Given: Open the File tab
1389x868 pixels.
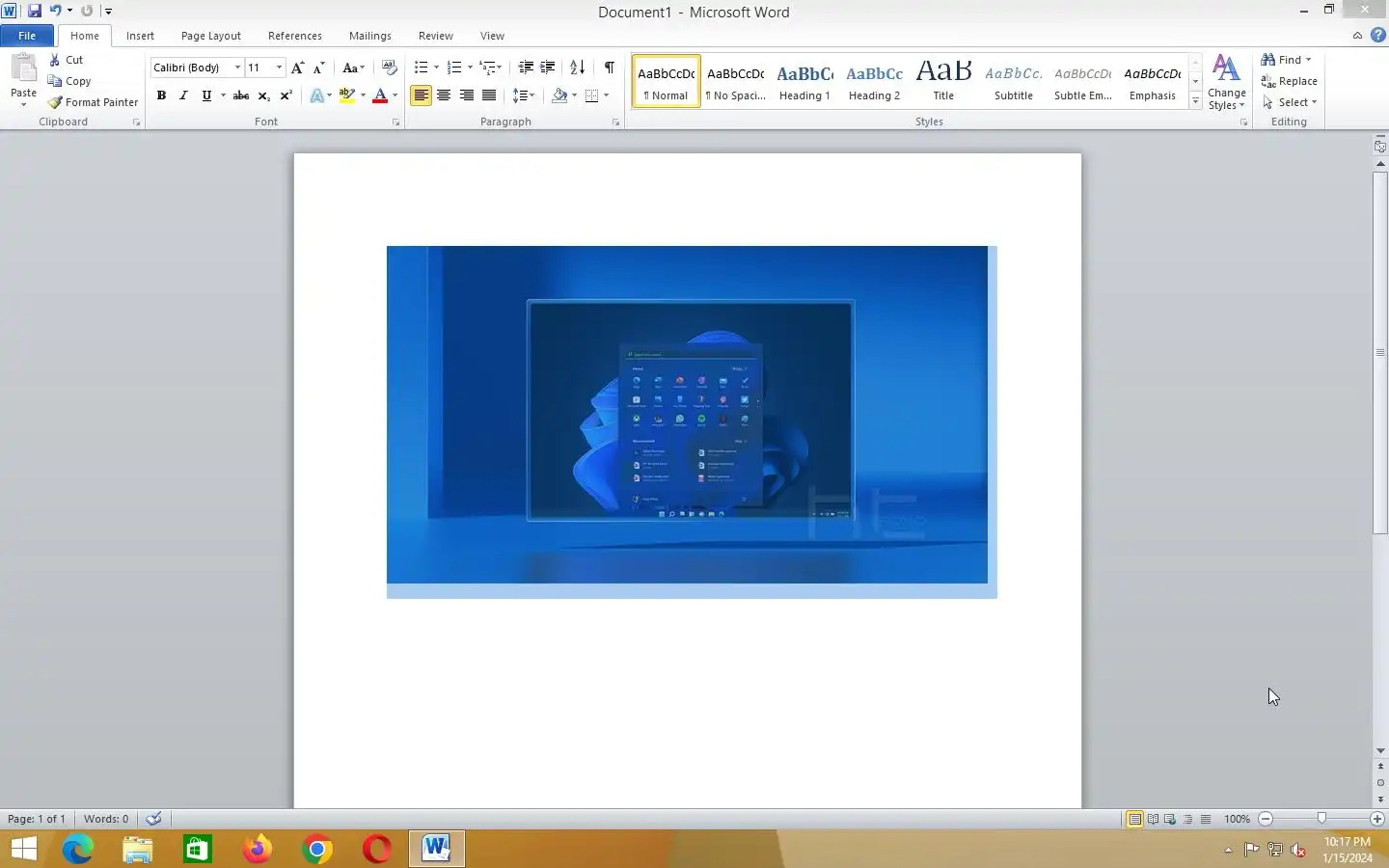Looking at the screenshot, I should point(27,36).
